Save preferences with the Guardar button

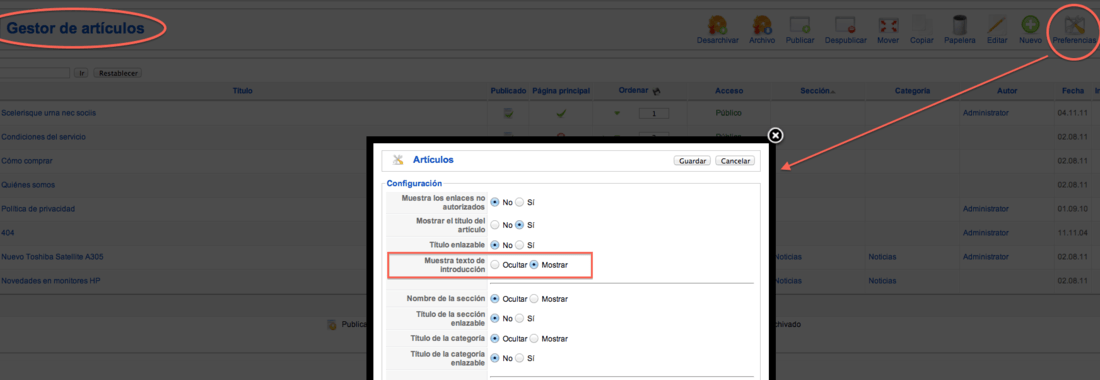coord(692,161)
